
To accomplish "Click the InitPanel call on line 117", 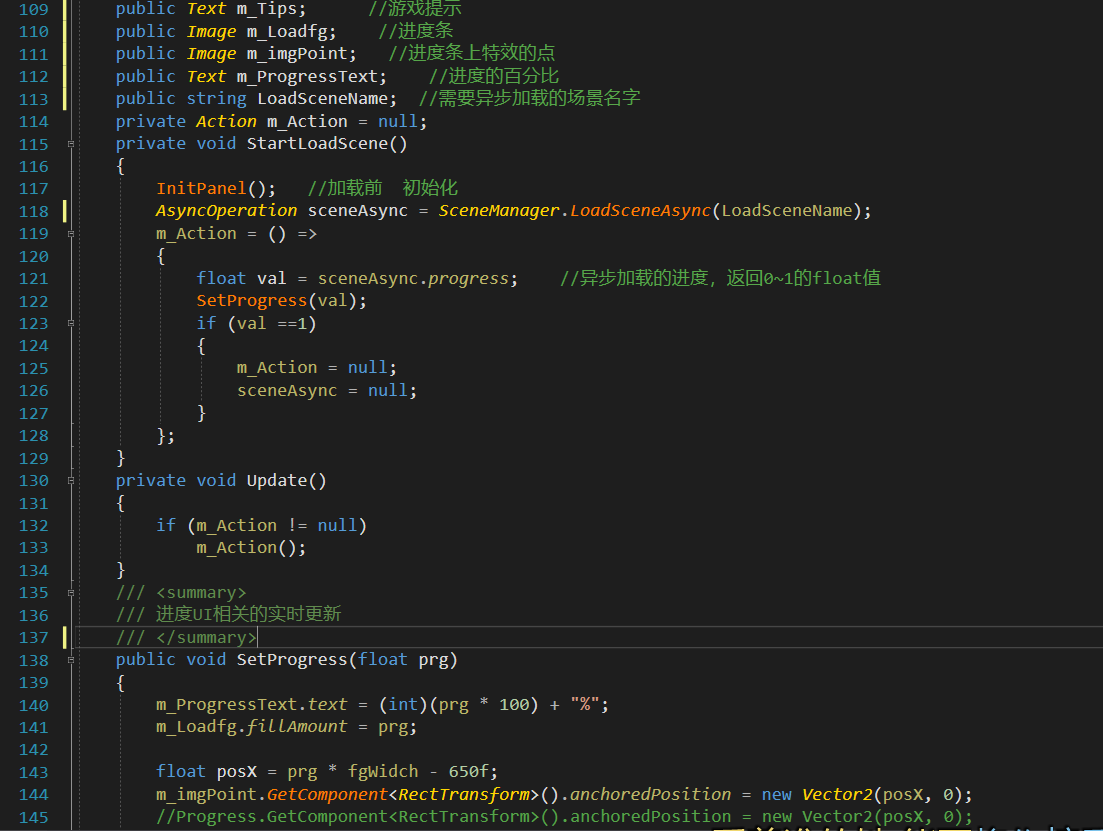I will pos(201,188).
